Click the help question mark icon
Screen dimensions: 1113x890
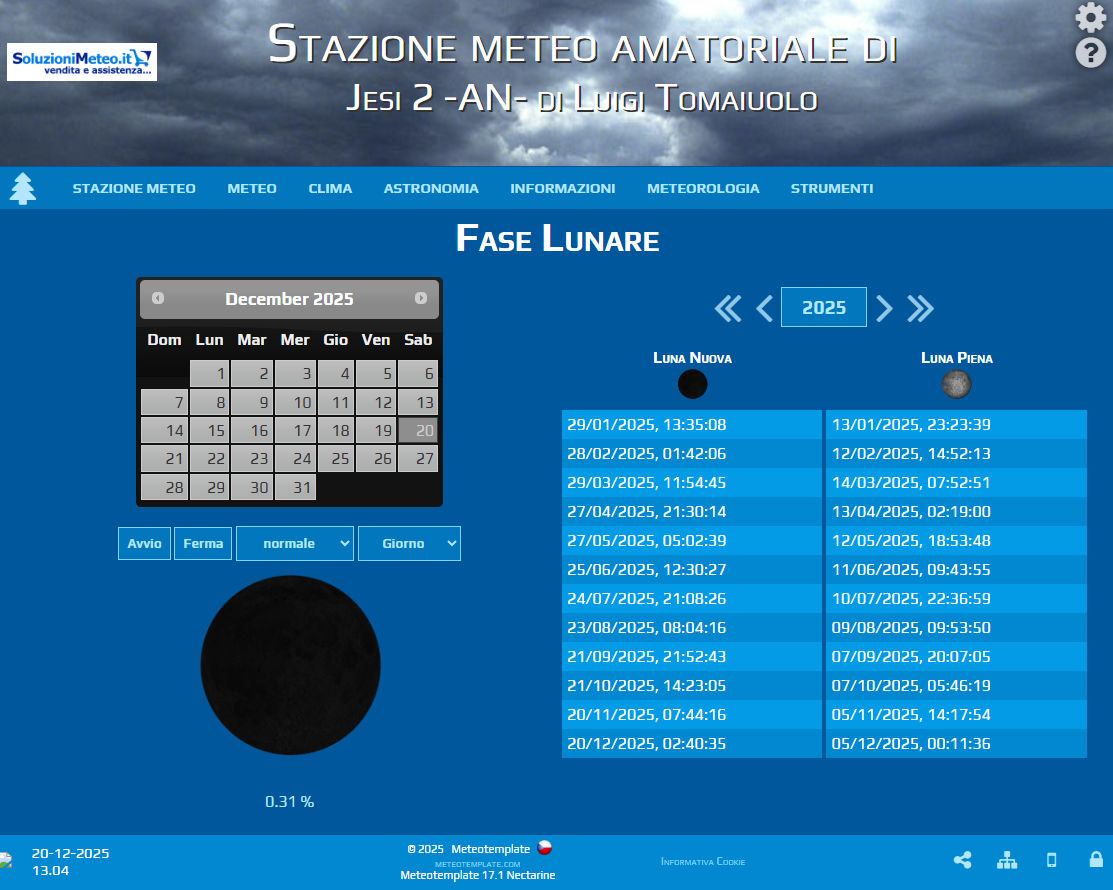pyautogui.click(x=1090, y=53)
